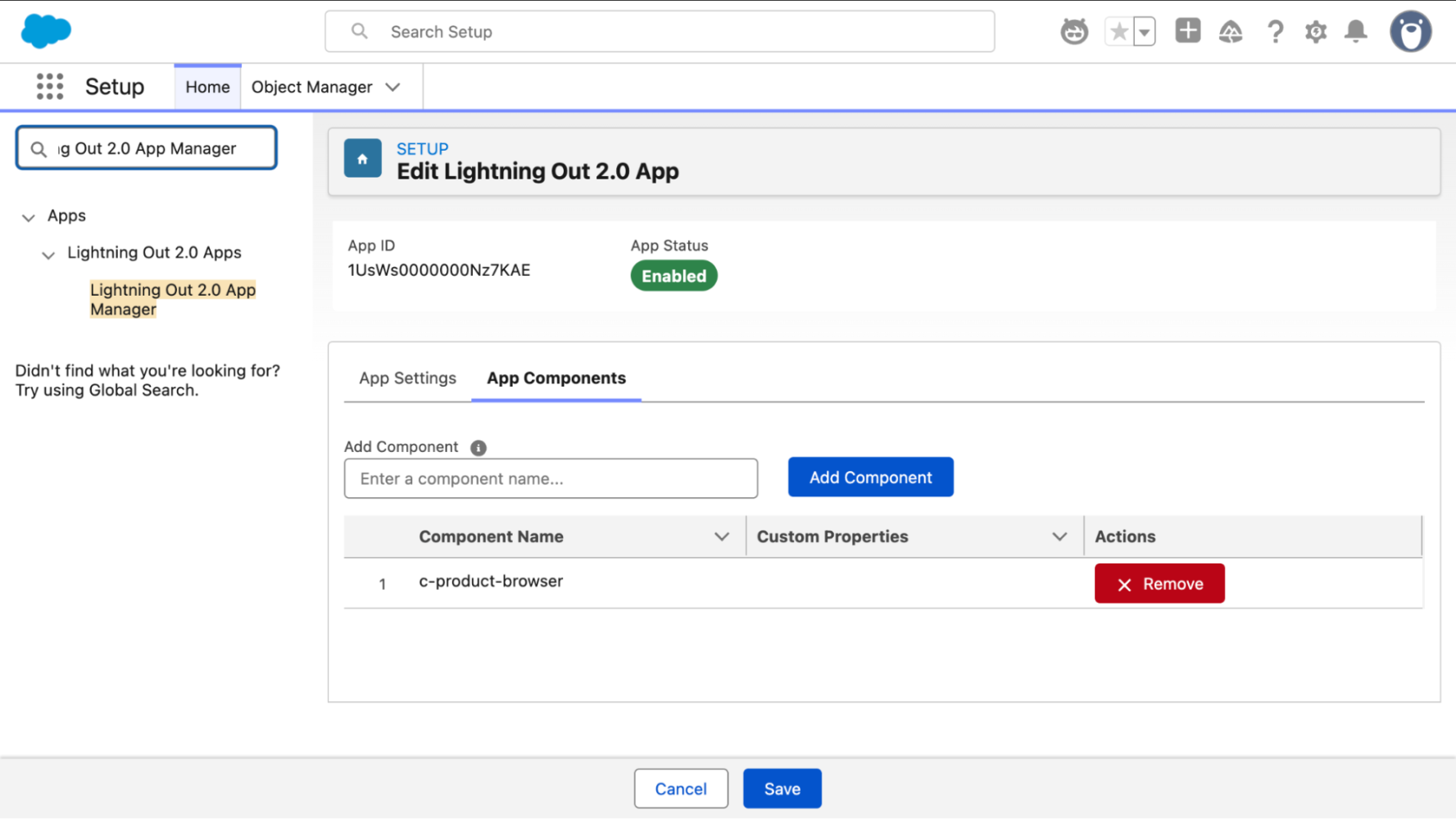1456x819 pixels.
Task: Switch to the Home tab
Action: pyautogui.click(x=207, y=87)
